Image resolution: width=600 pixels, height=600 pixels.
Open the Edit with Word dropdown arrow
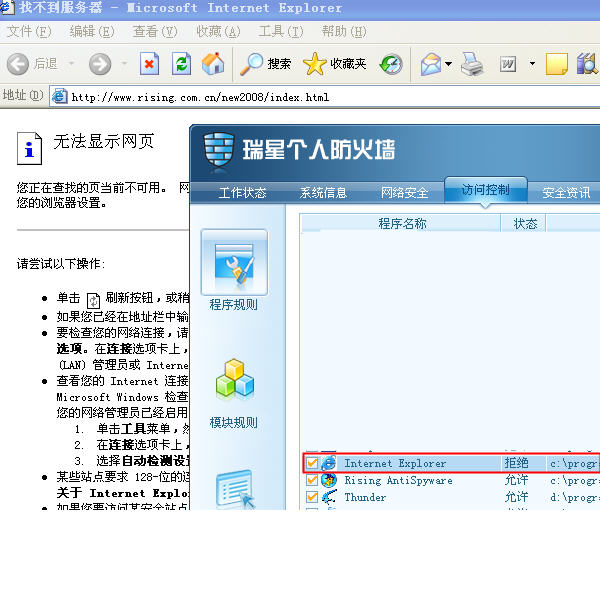pos(532,64)
